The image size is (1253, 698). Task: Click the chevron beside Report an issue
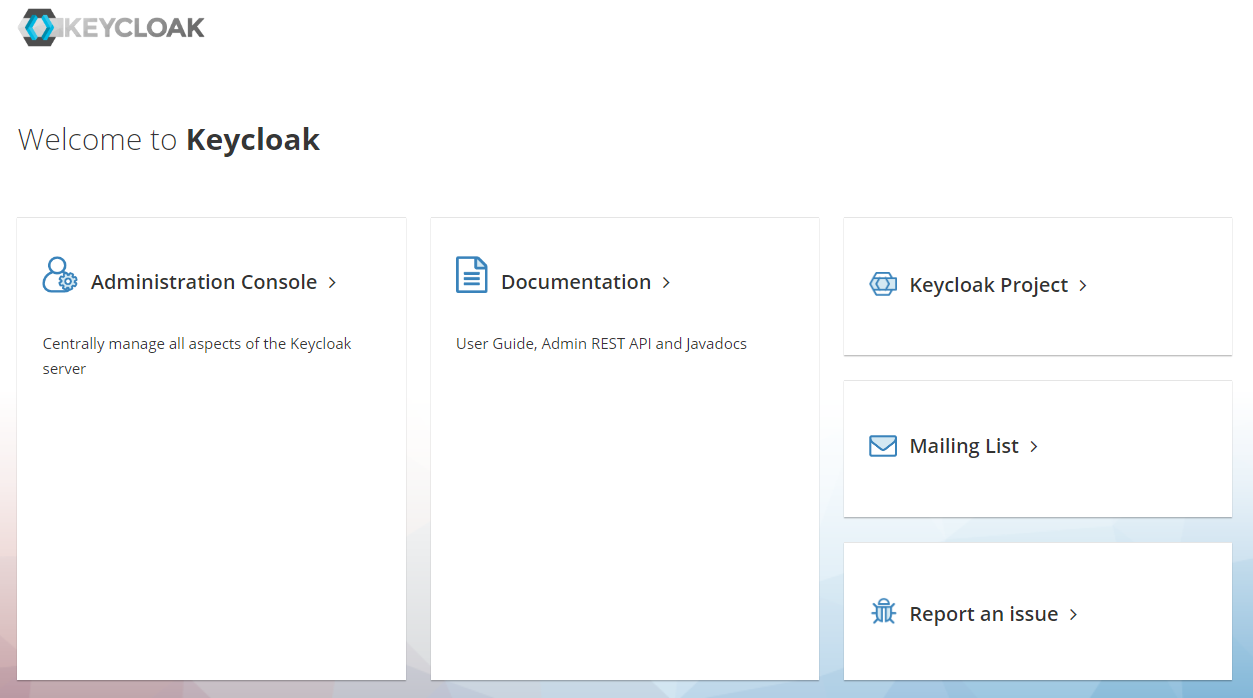[1072, 614]
